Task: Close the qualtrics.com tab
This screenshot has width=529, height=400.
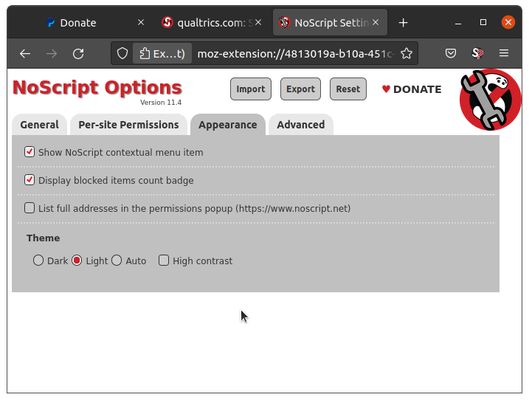Action: 258,23
